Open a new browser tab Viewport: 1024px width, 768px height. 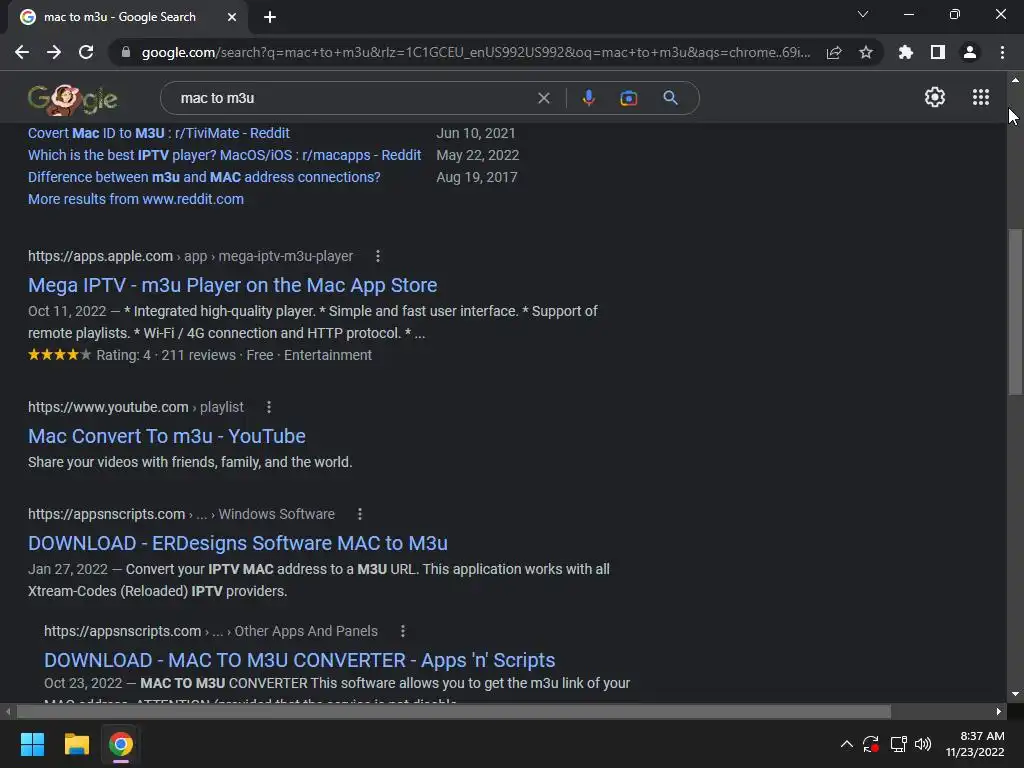coord(270,17)
